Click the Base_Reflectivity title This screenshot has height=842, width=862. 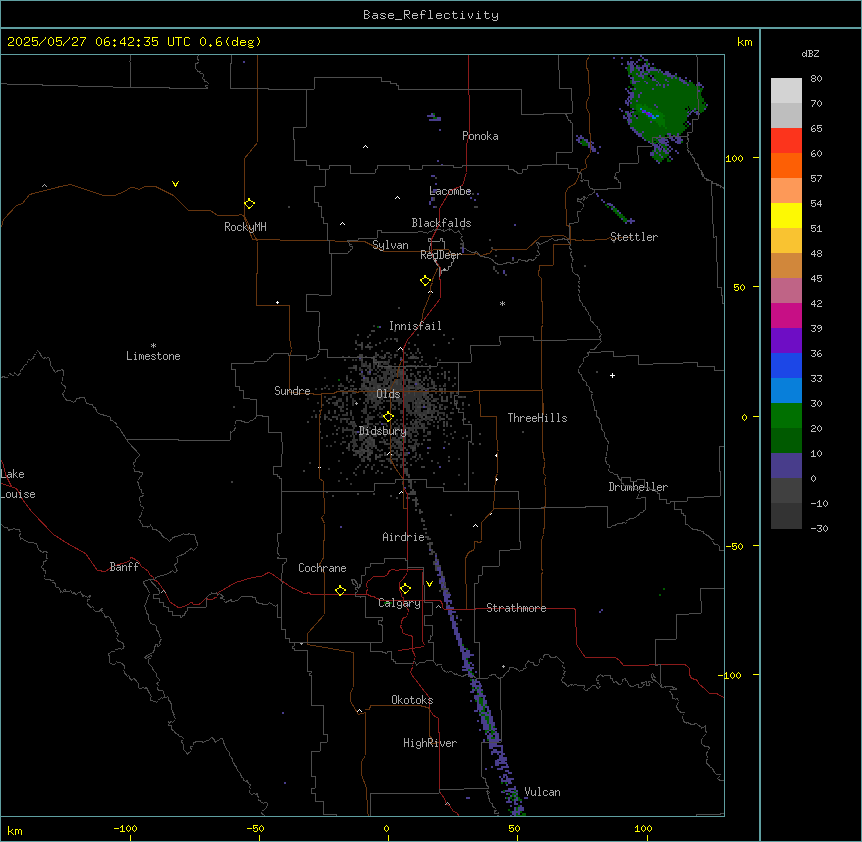(431, 15)
